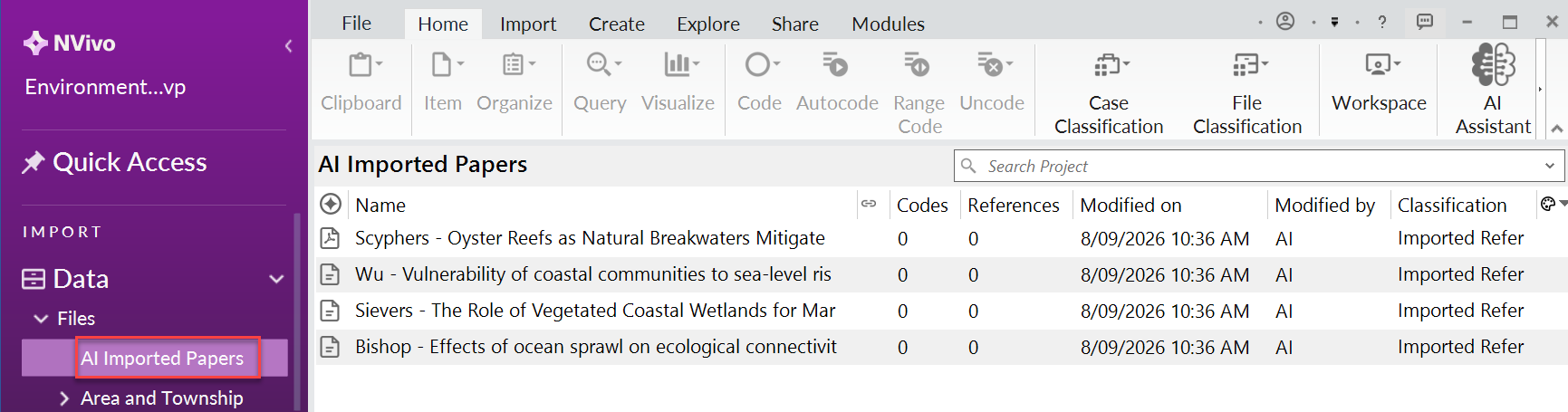Viewport: 1568px width, 412px height.
Task: Expand the Area and Township folder
Action: 64,398
